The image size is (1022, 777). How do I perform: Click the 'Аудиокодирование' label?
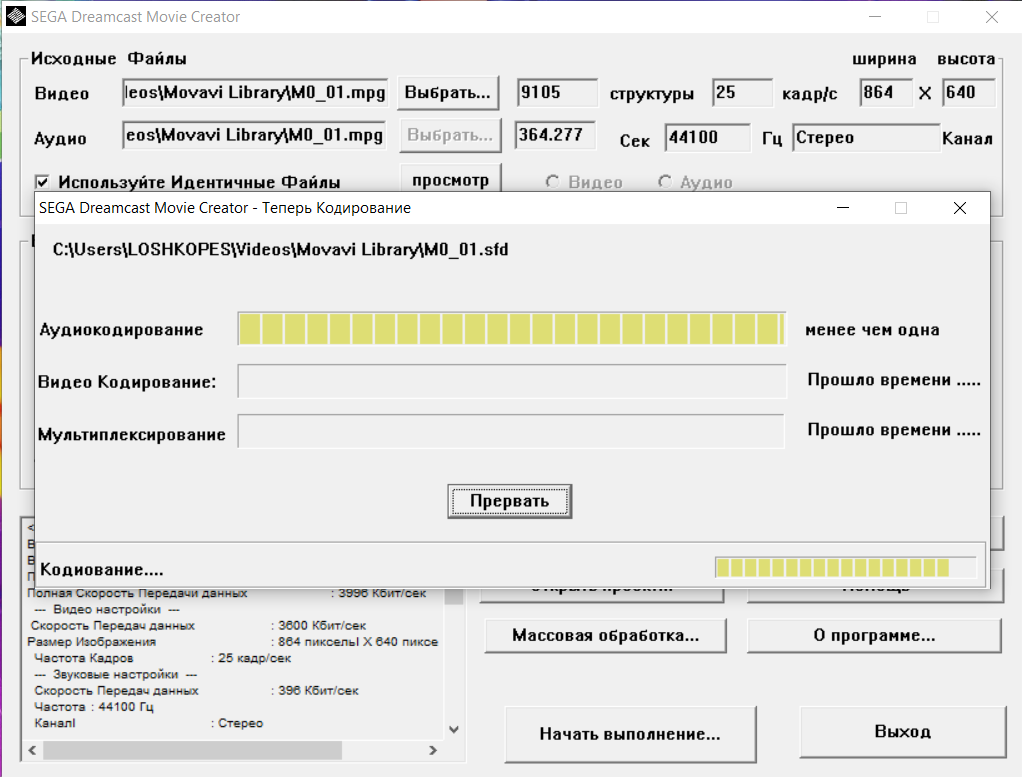(x=121, y=330)
